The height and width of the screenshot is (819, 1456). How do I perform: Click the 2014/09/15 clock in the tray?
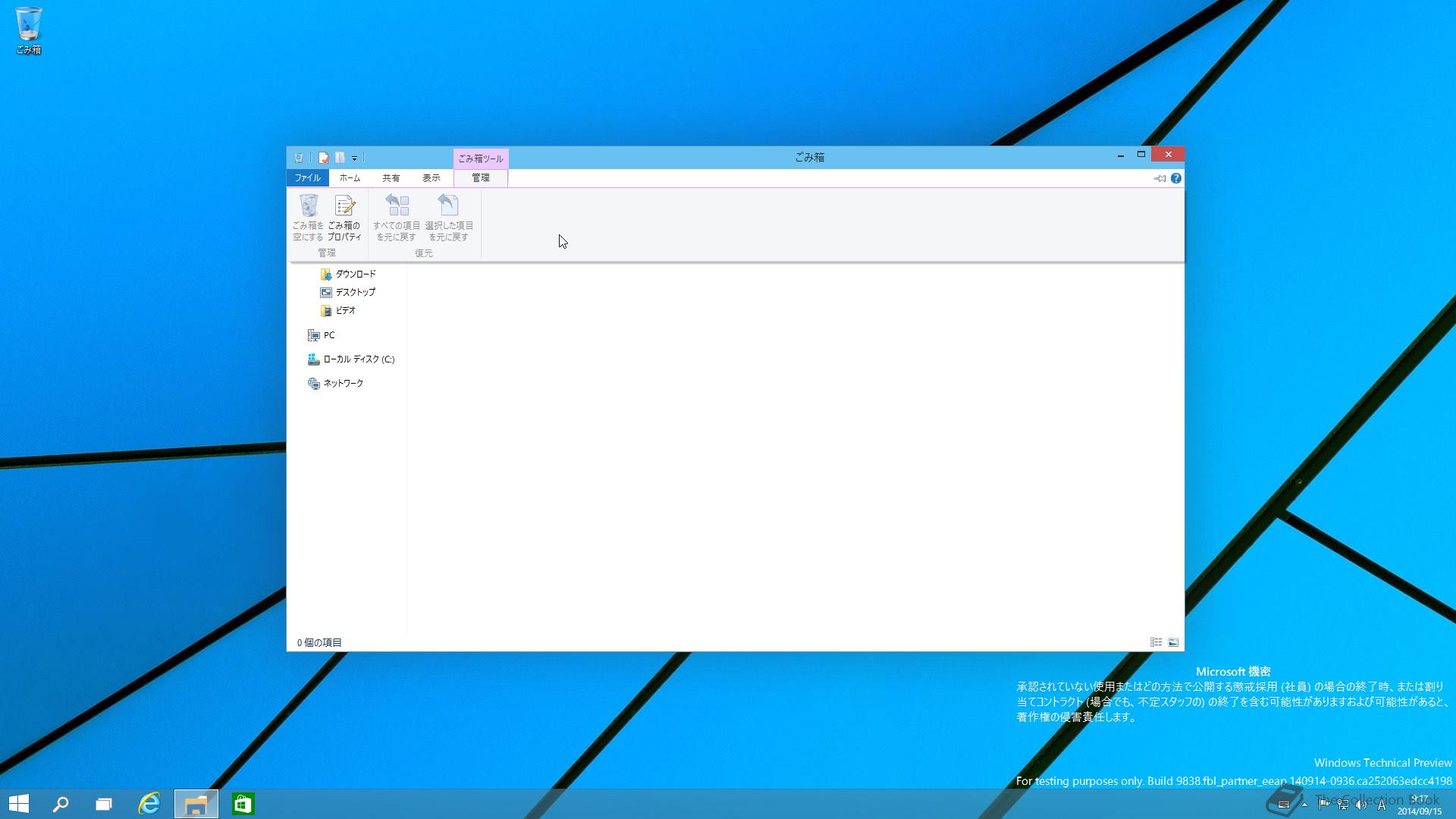[x=1420, y=805]
